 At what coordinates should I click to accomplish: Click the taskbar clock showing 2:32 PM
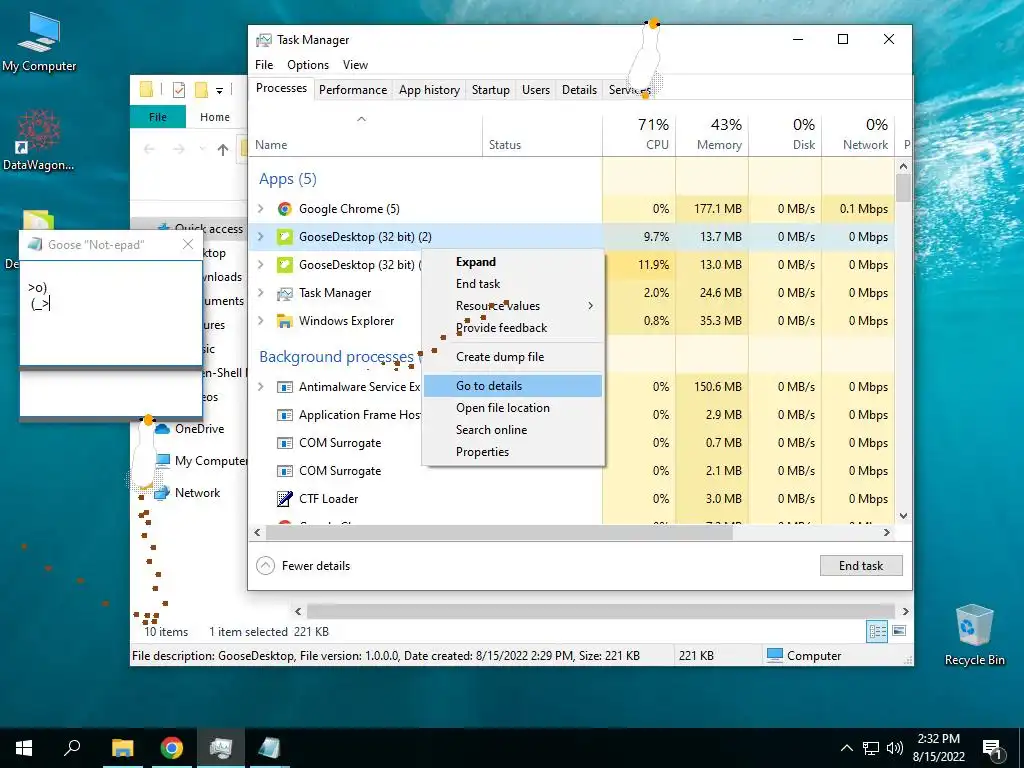938,748
